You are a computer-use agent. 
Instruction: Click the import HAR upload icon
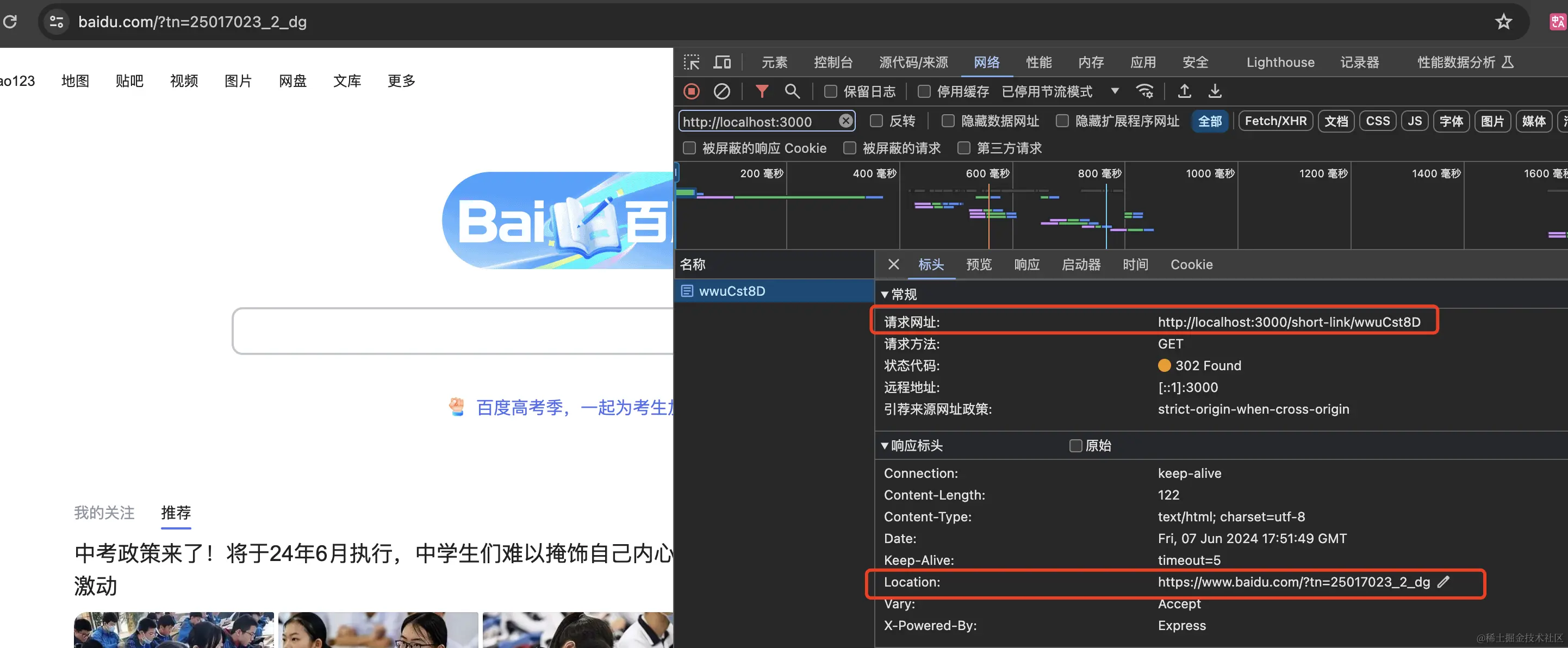pos(1184,91)
